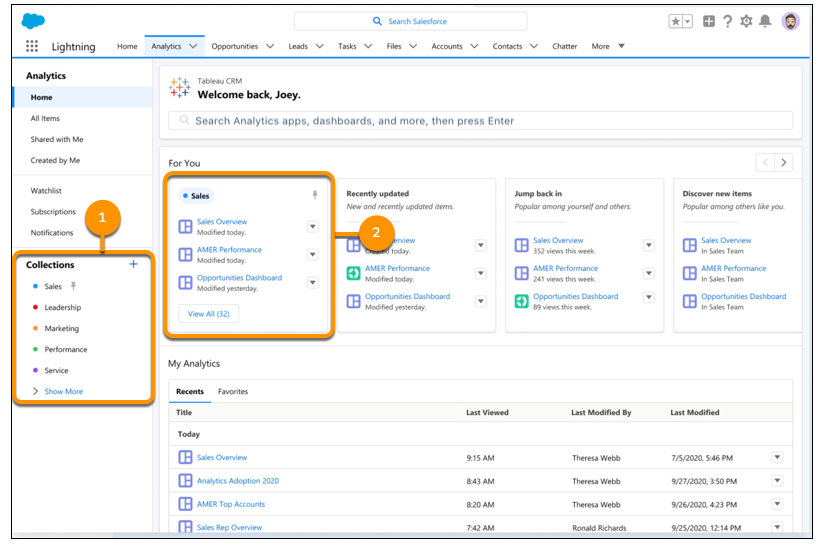Expand the Opportunities tab dropdown
Viewport: 822px width, 547px height.
pyautogui.click(x=270, y=46)
